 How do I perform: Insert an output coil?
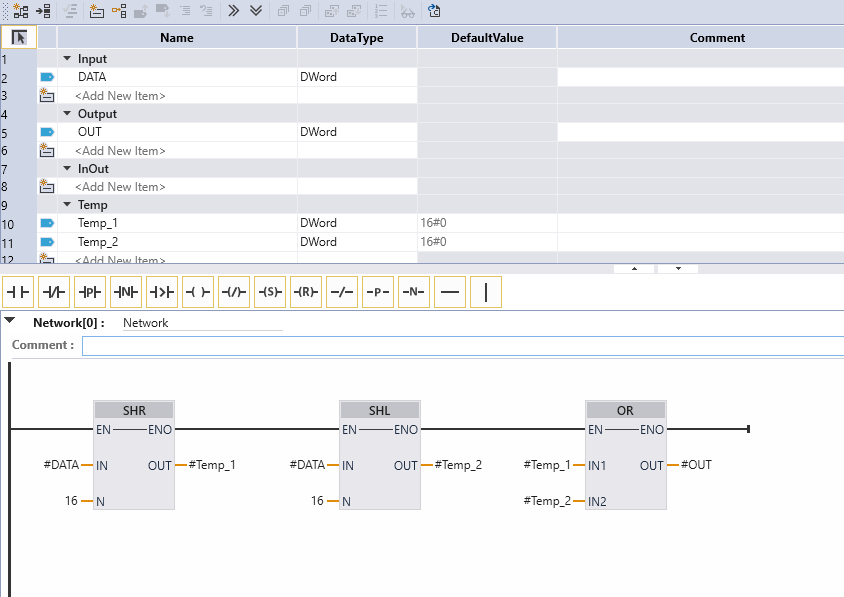tap(198, 292)
